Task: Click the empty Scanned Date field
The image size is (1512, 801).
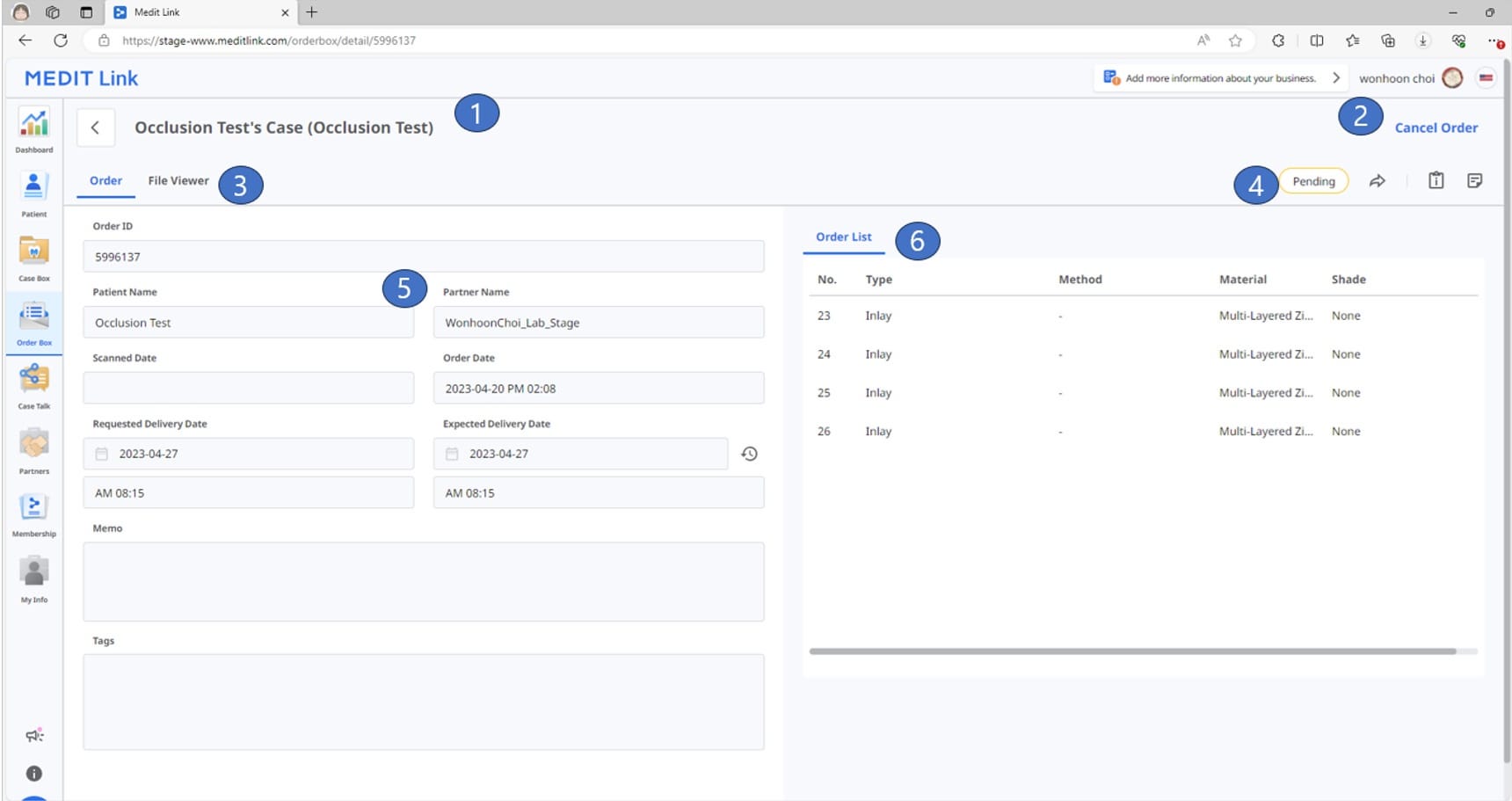Action: [249, 388]
